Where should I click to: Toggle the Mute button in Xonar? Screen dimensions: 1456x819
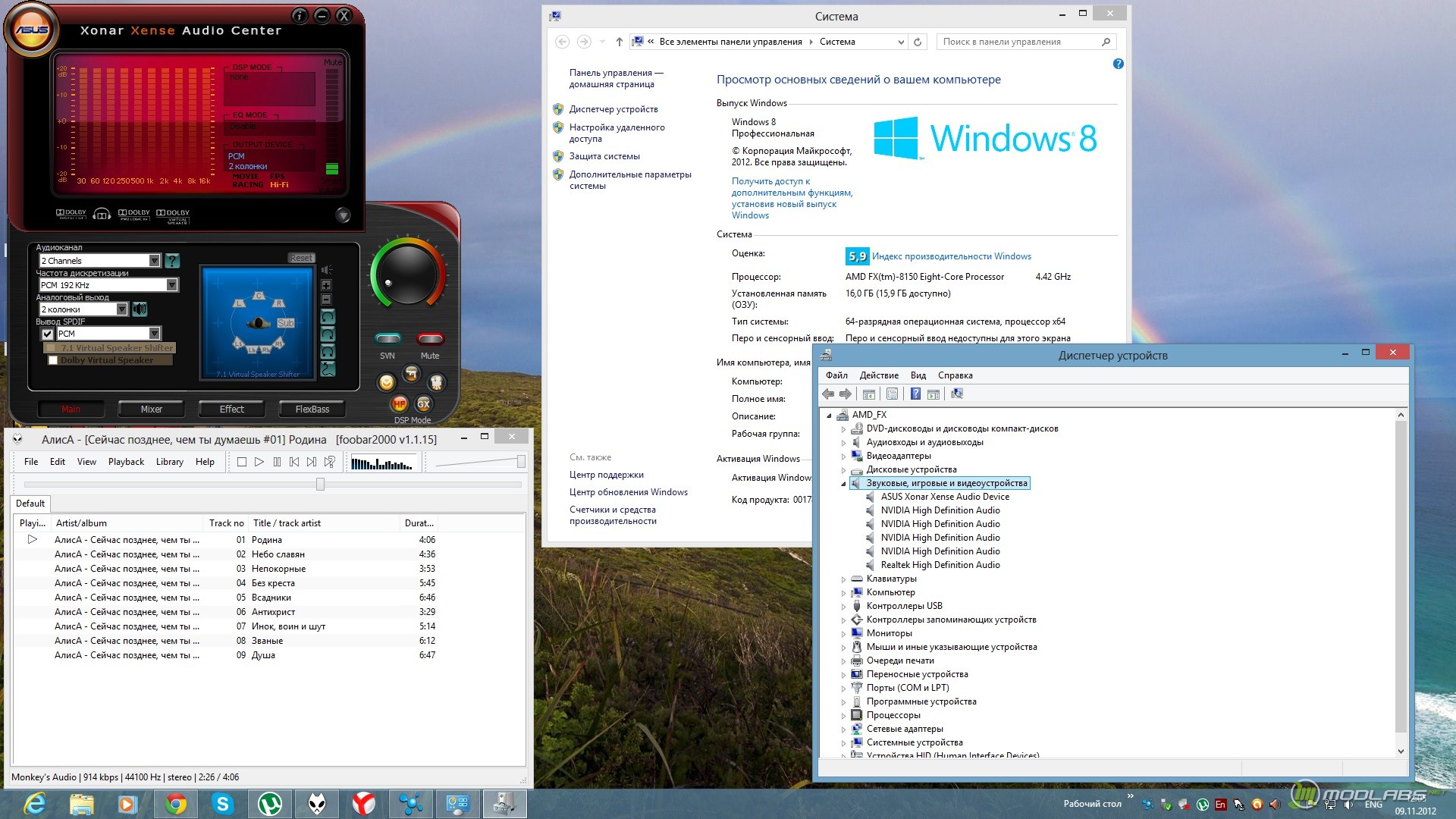tap(430, 339)
